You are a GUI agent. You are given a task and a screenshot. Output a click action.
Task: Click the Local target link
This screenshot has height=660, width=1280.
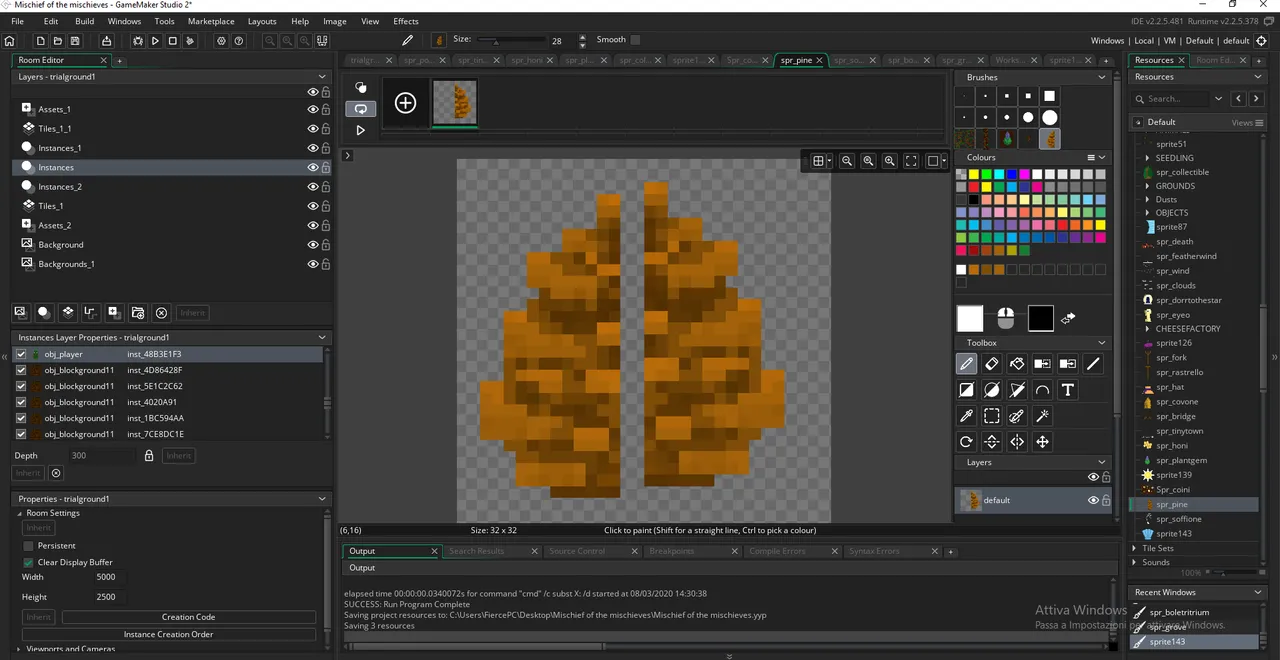click(1144, 41)
